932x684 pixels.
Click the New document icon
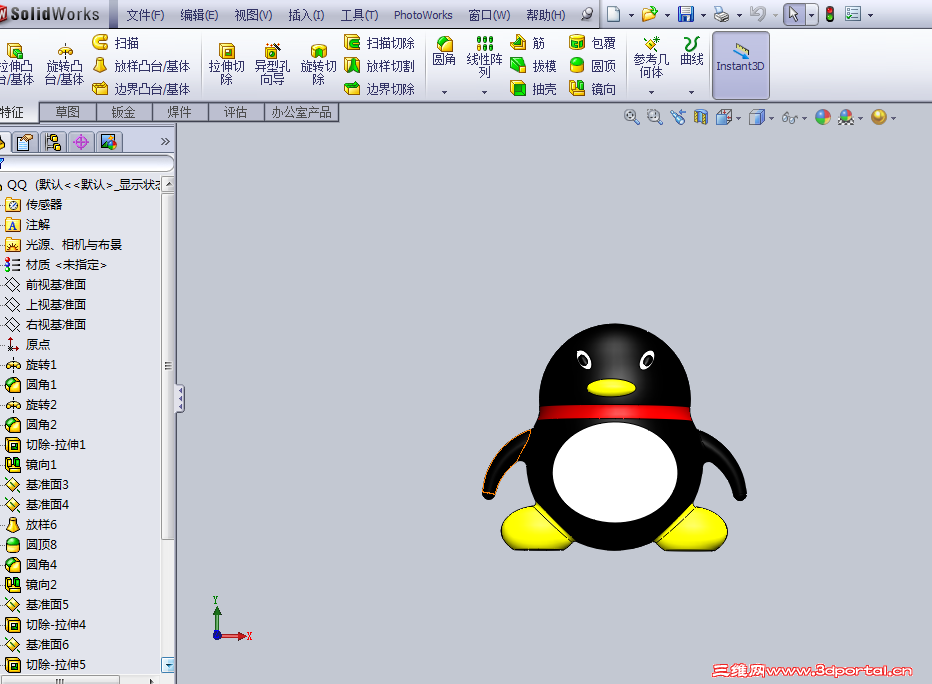[613, 14]
